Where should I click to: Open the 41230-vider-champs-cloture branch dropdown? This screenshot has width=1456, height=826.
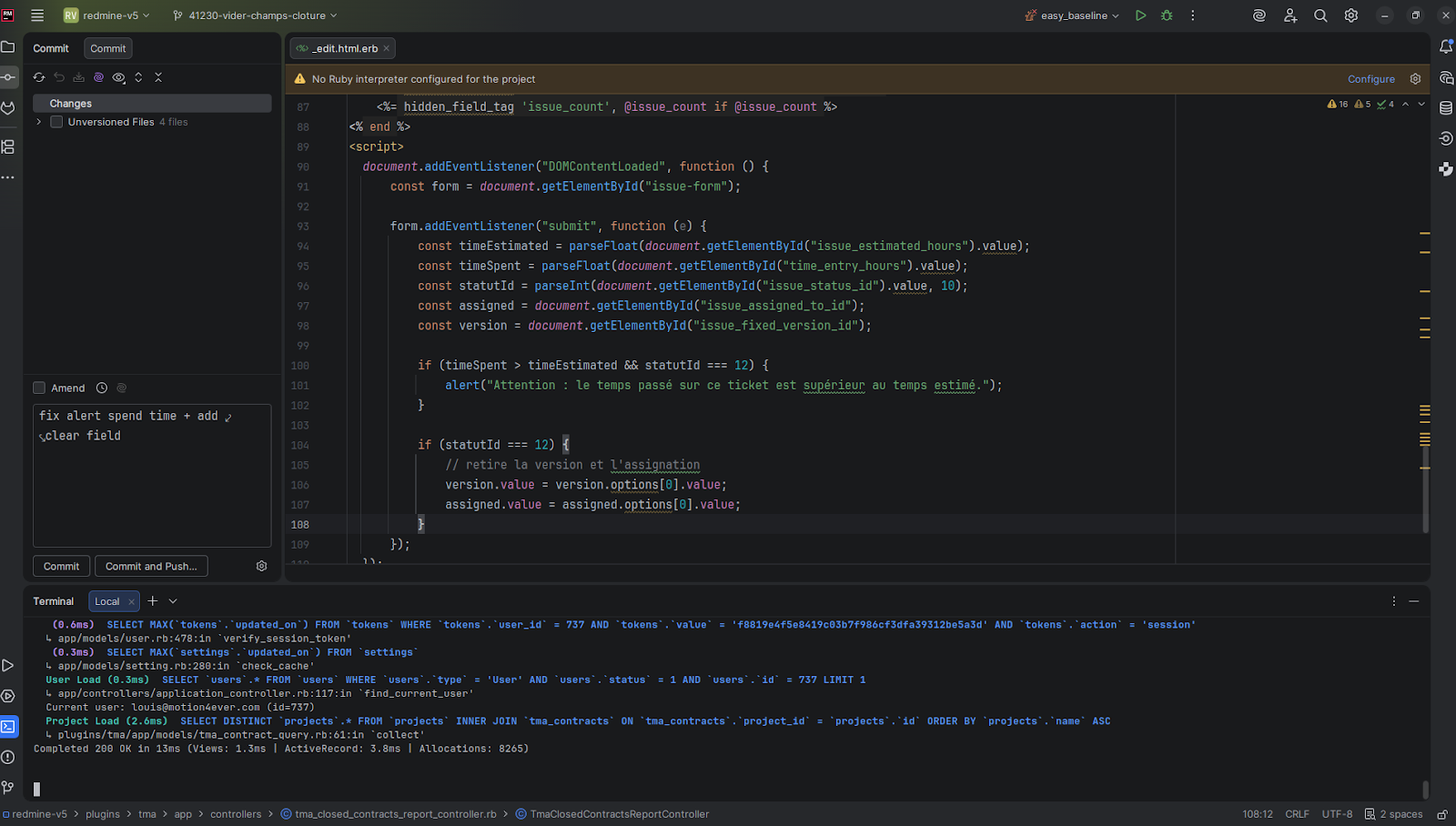tap(256, 15)
